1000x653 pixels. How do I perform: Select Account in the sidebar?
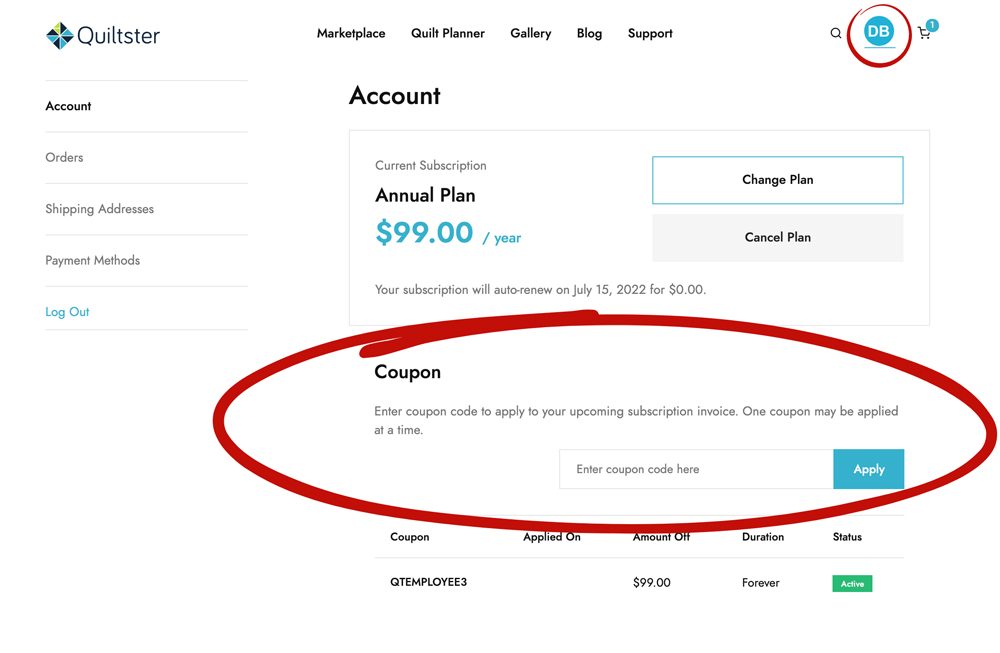(68, 106)
